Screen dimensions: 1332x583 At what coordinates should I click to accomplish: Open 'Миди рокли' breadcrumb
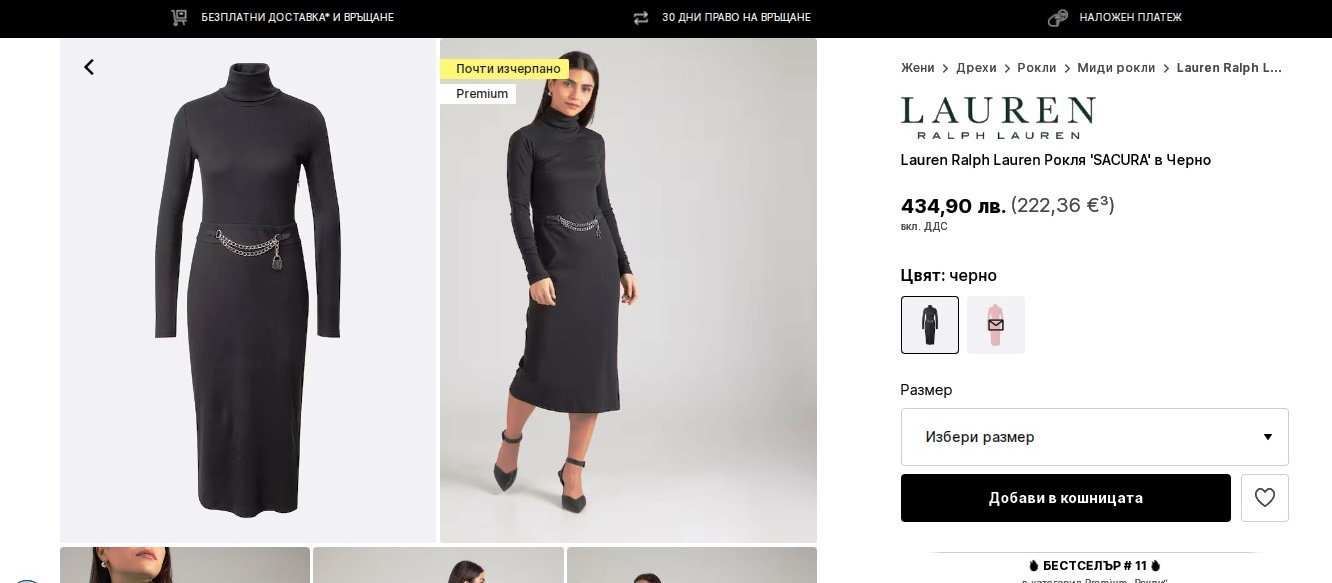(1116, 68)
